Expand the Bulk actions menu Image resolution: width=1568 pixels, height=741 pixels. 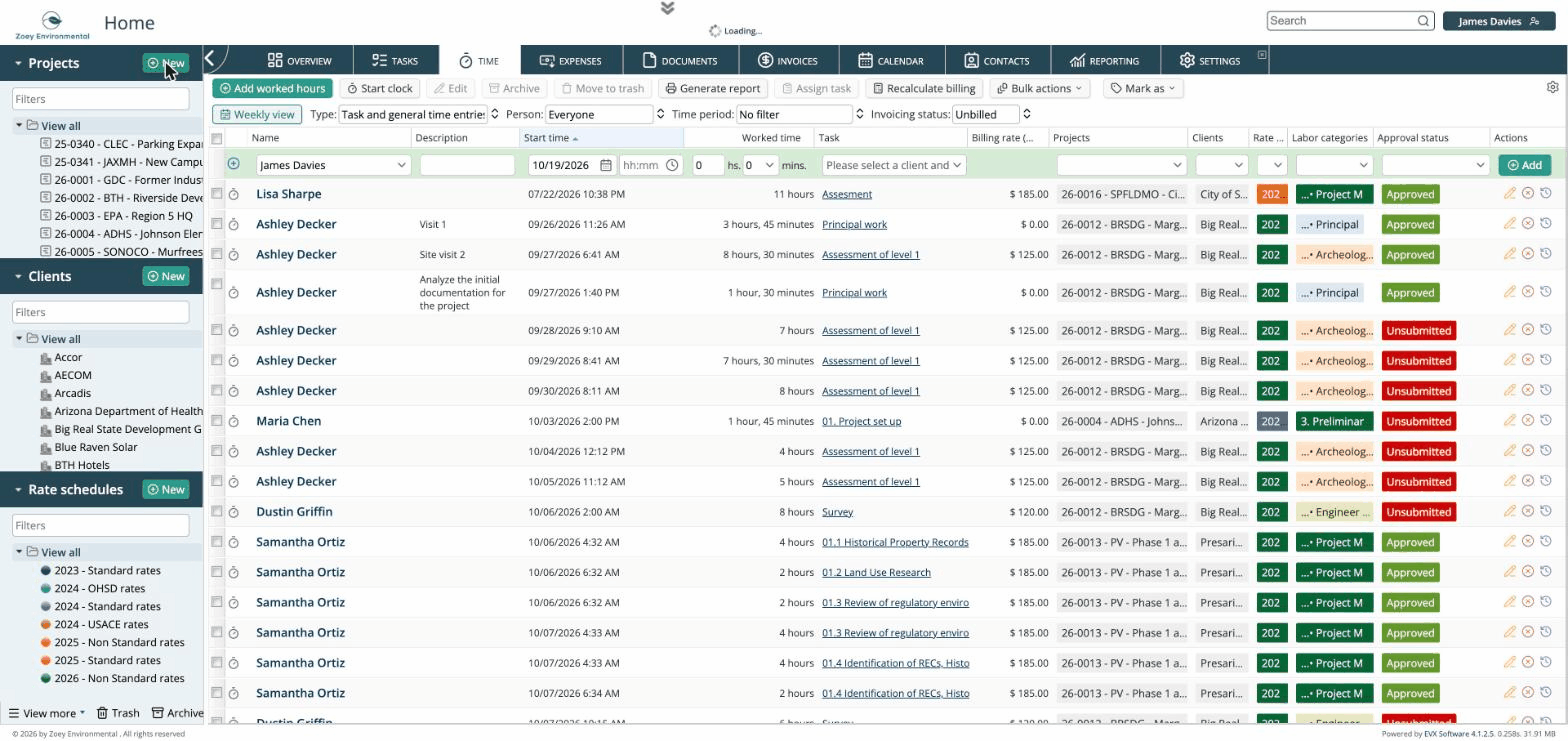pyautogui.click(x=1039, y=89)
